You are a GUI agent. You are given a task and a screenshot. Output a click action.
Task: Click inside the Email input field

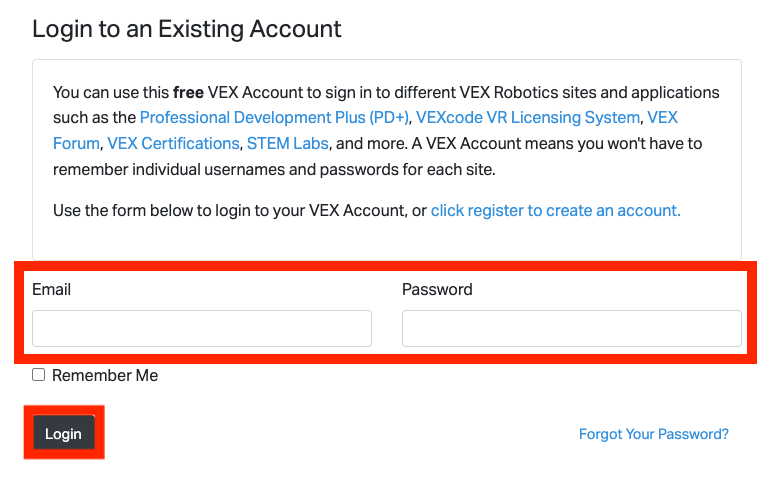point(202,328)
